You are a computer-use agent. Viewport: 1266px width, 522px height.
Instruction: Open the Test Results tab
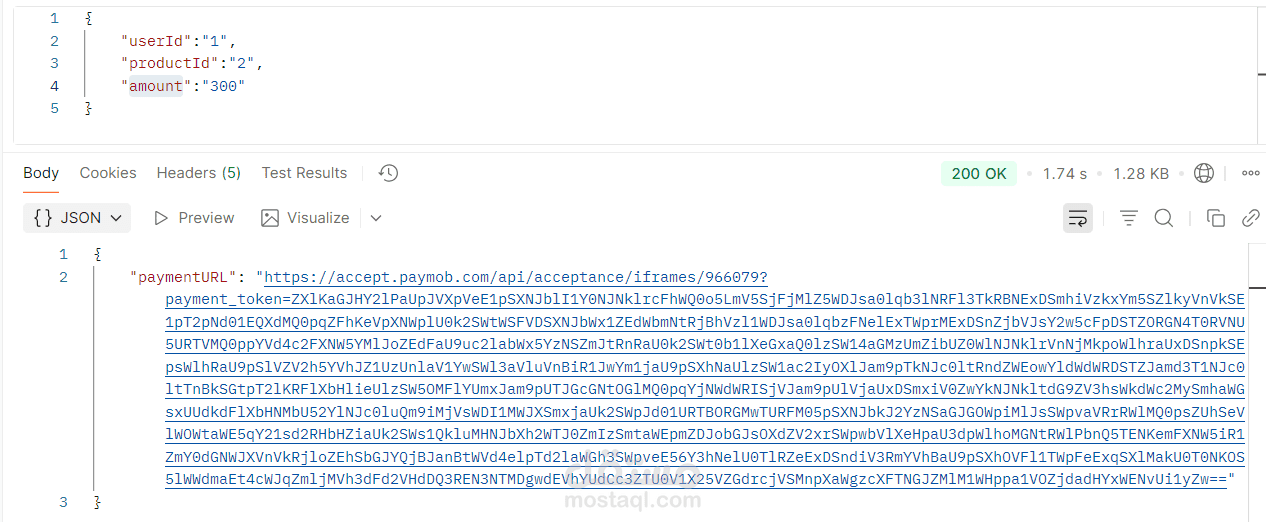pos(304,173)
